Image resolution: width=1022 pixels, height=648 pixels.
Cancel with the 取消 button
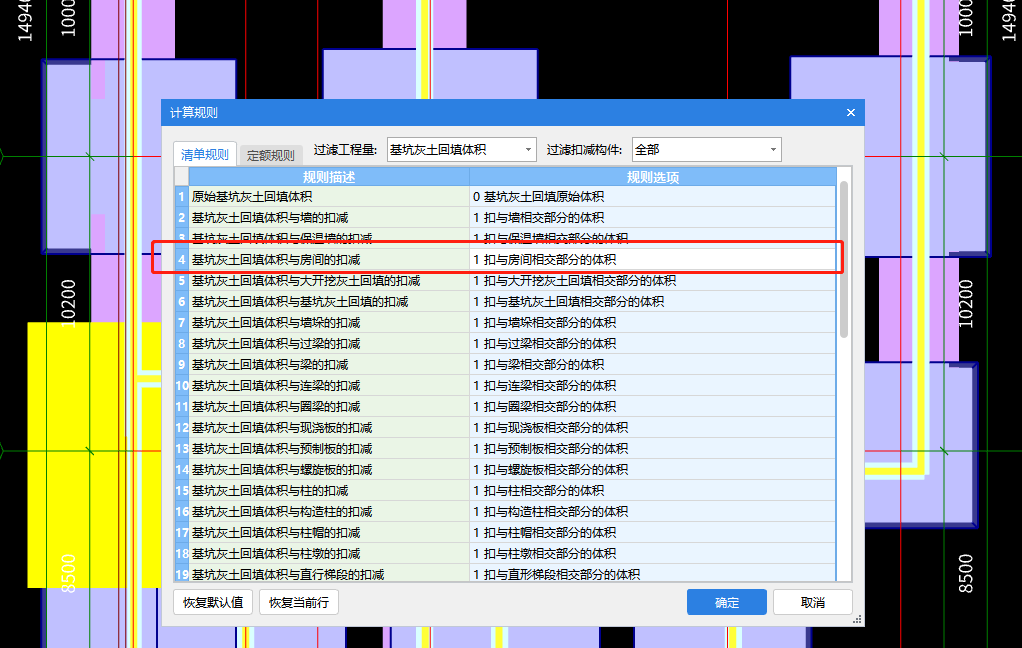click(x=813, y=602)
